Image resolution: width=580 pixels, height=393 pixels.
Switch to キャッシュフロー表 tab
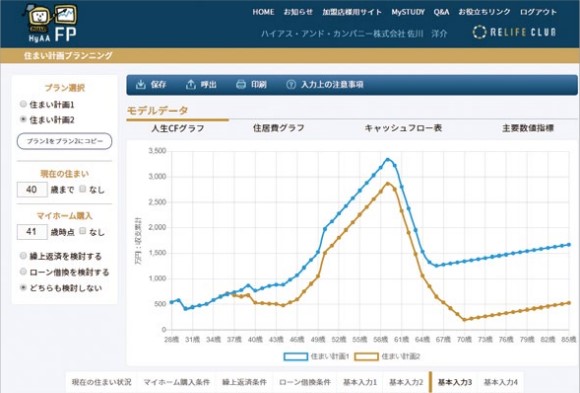point(403,128)
